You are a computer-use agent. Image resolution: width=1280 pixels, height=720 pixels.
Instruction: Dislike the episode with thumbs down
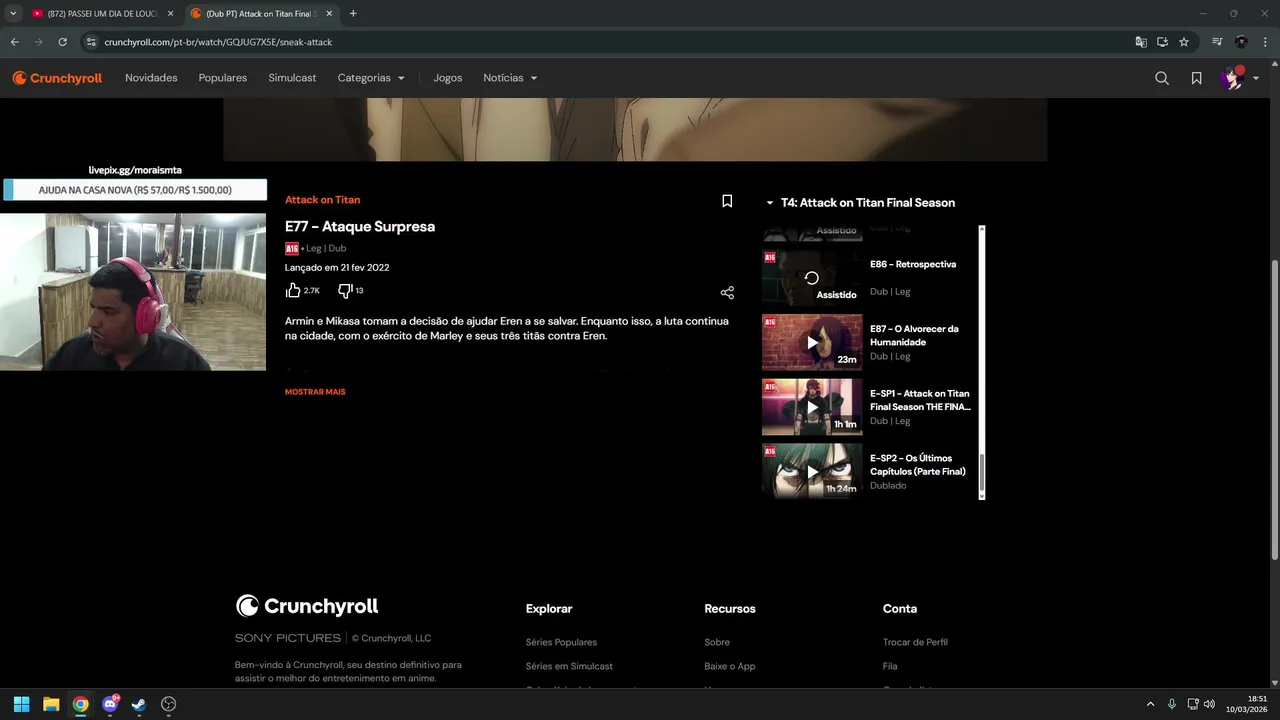click(x=345, y=290)
